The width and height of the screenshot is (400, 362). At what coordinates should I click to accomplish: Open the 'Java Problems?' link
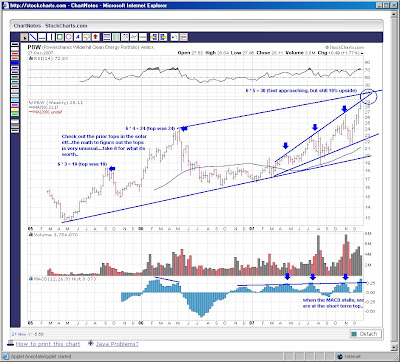(x=117, y=344)
